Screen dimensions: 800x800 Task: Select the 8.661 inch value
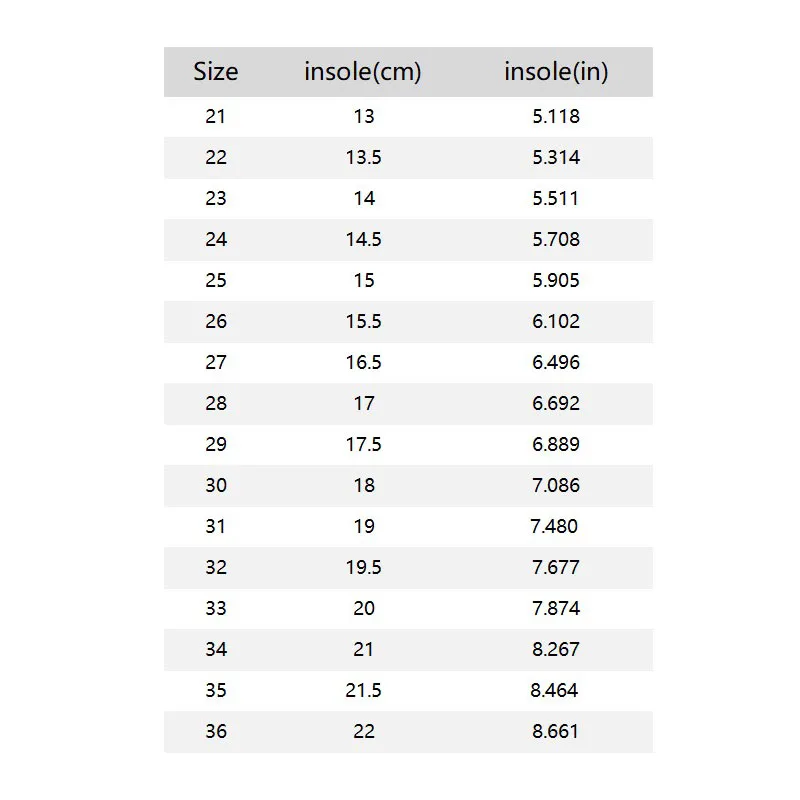point(556,731)
